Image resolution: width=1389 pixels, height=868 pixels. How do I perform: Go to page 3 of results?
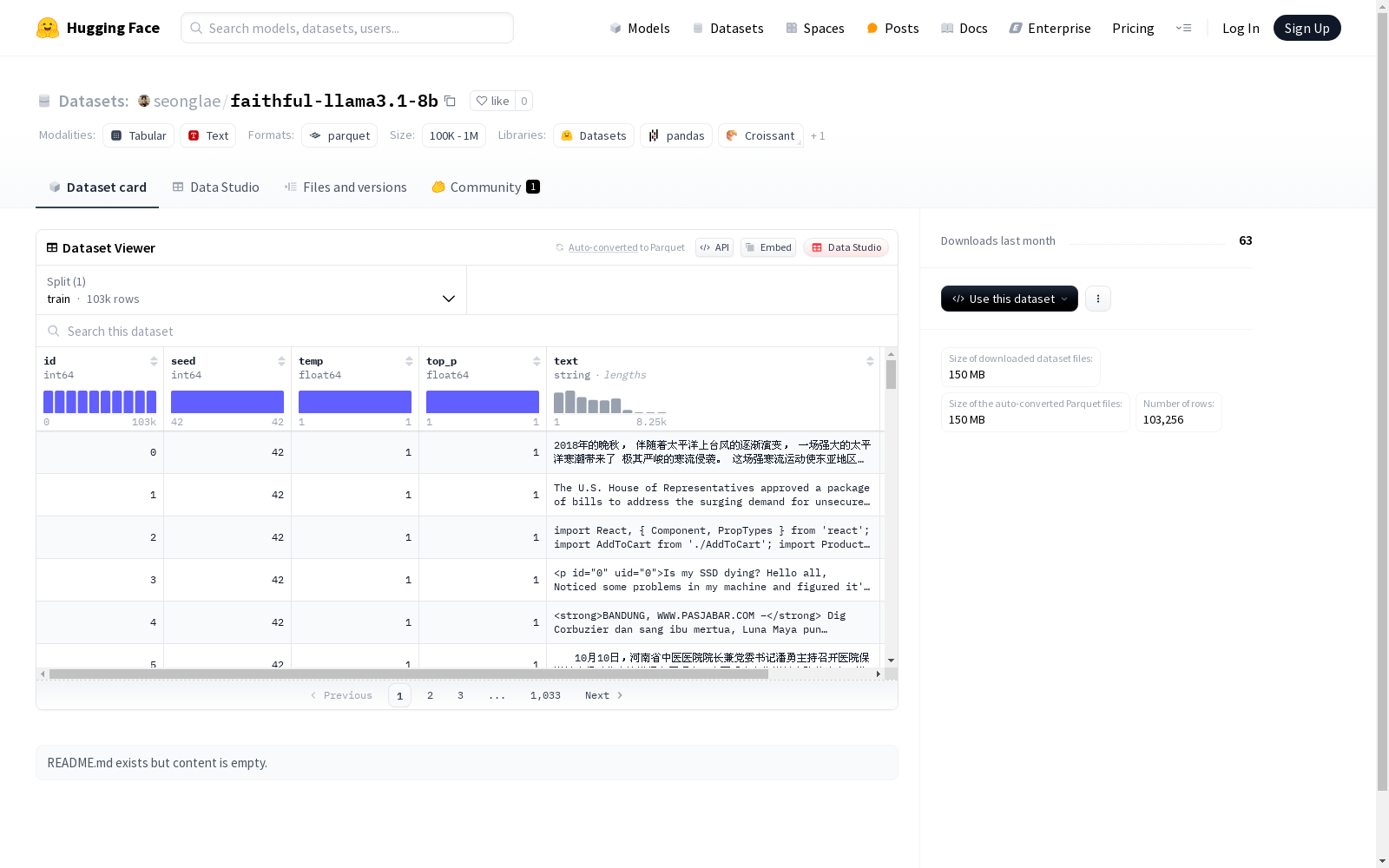tap(460, 695)
